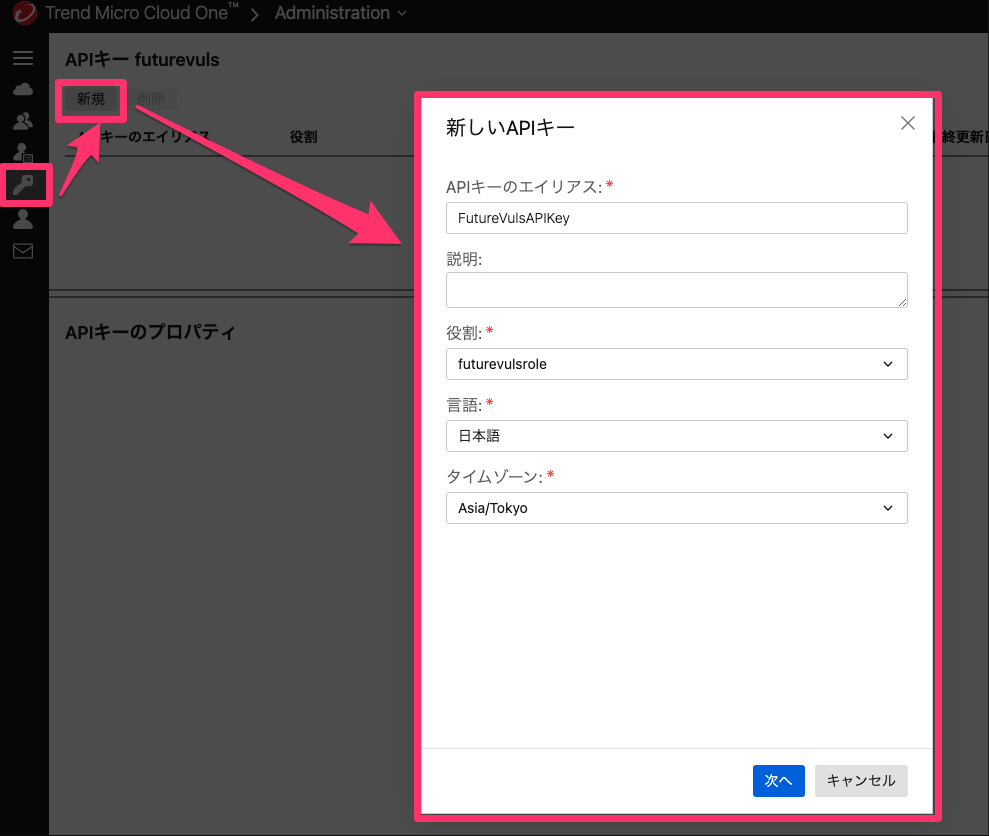Open the users group icon in sidebar
The image size is (989, 836).
click(23, 121)
